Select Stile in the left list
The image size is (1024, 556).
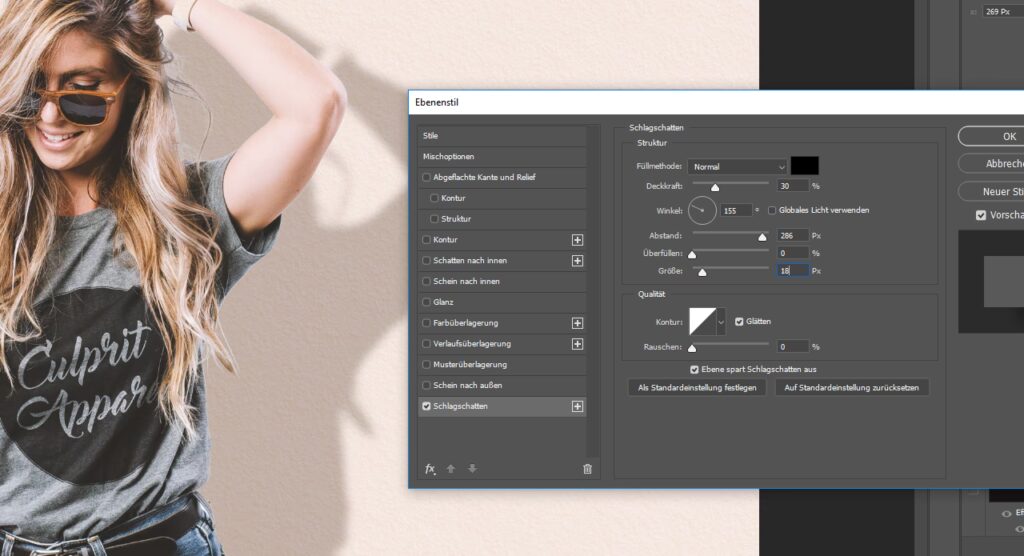tap(431, 136)
